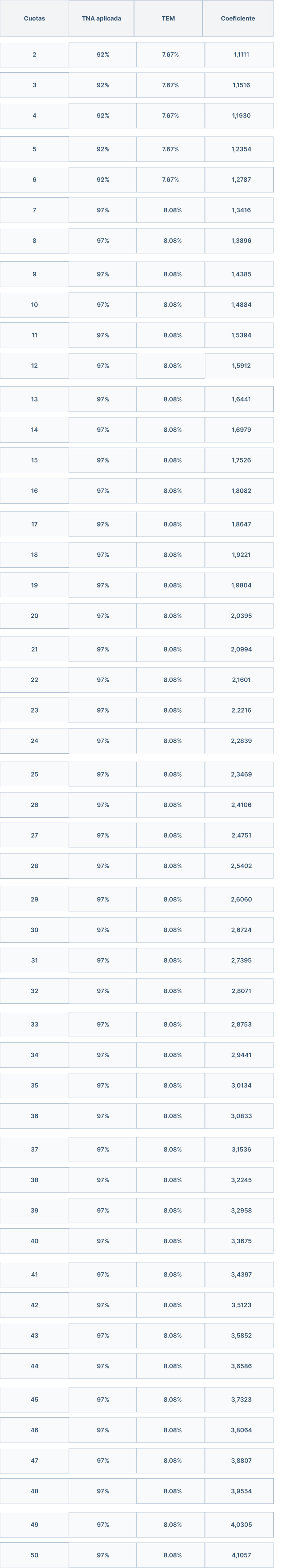Select the coefficient value 2,0395
This screenshot has height=1568, width=285.
point(241,615)
